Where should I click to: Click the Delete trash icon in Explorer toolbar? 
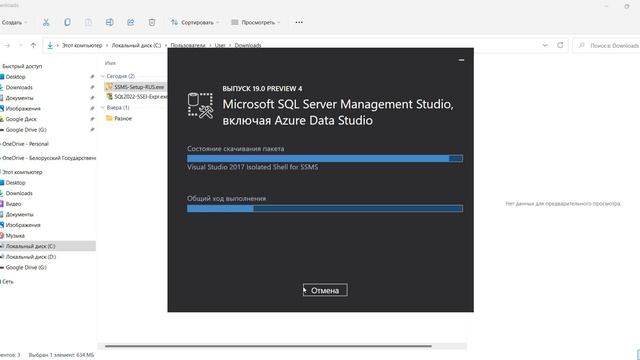click(x=152, y=22)
